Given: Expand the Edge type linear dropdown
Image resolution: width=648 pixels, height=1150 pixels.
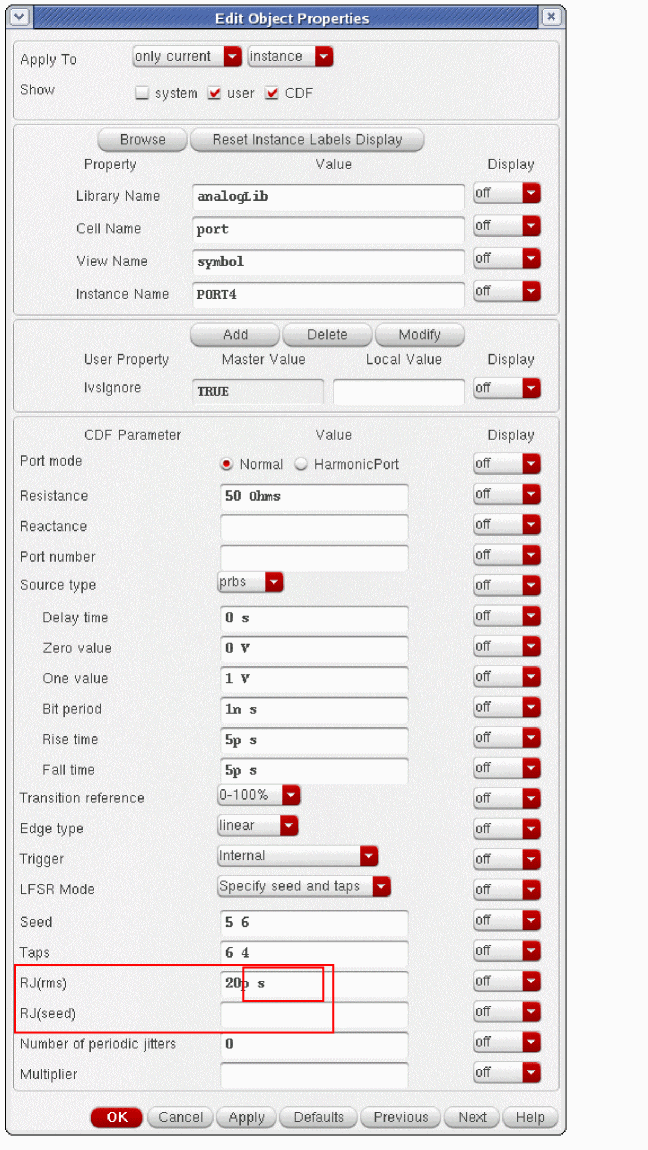Looking at the screenshot, I should pyautogui.click(x=259, y=826).
